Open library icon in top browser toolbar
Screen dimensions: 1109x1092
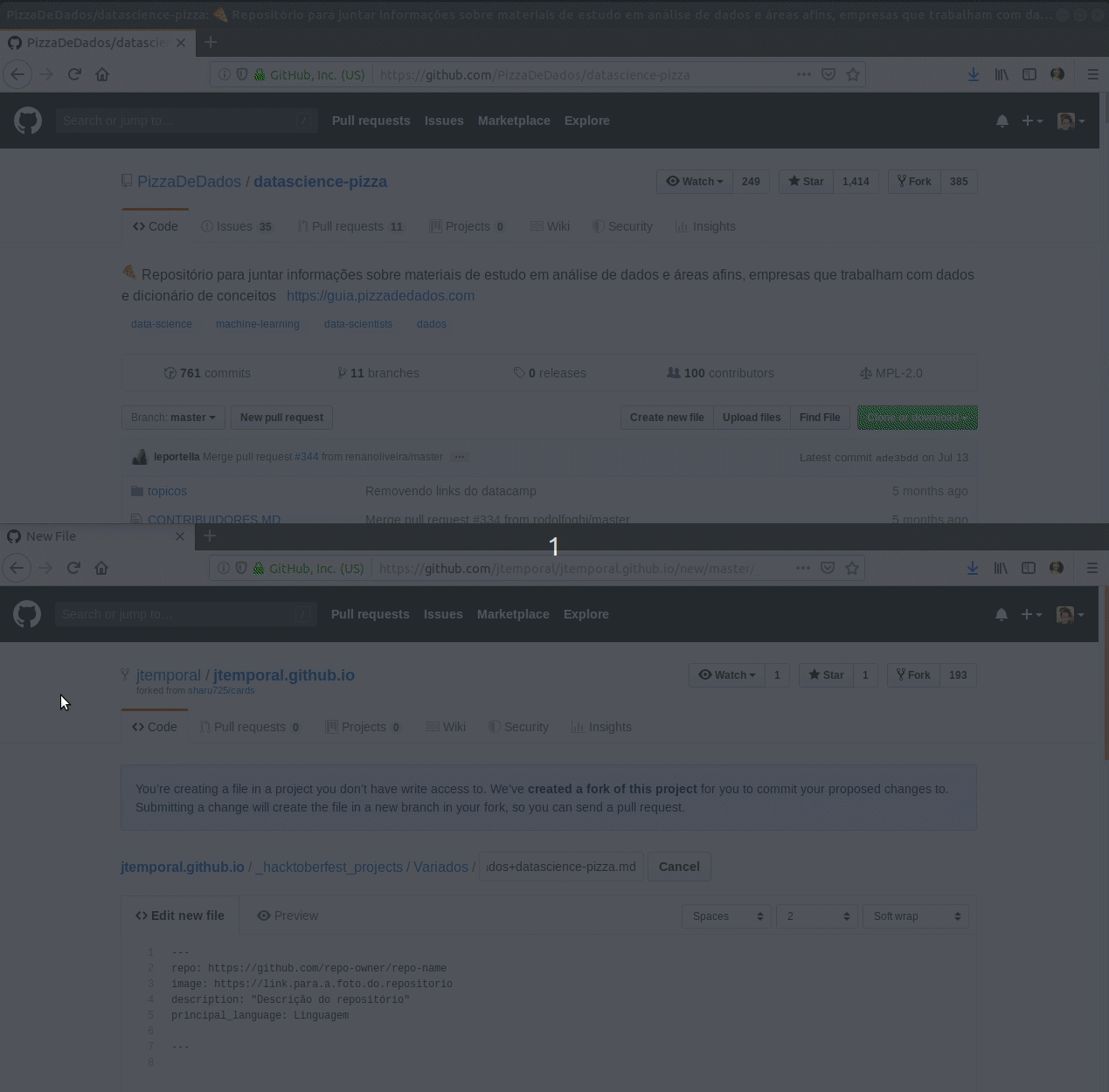(x=1002, y=74)
